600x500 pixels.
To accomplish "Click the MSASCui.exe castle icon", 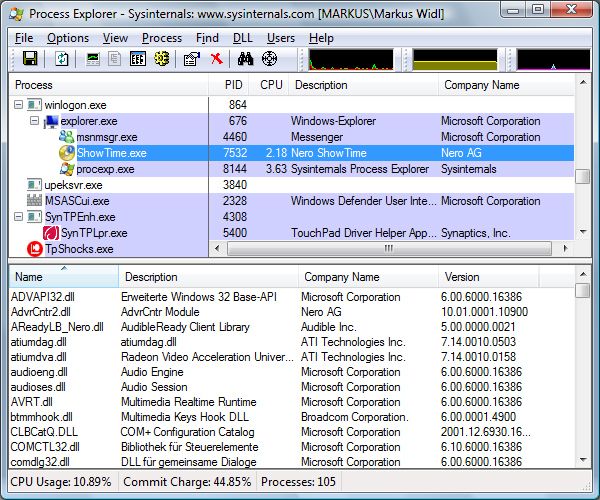I will (x=34, y=200).
